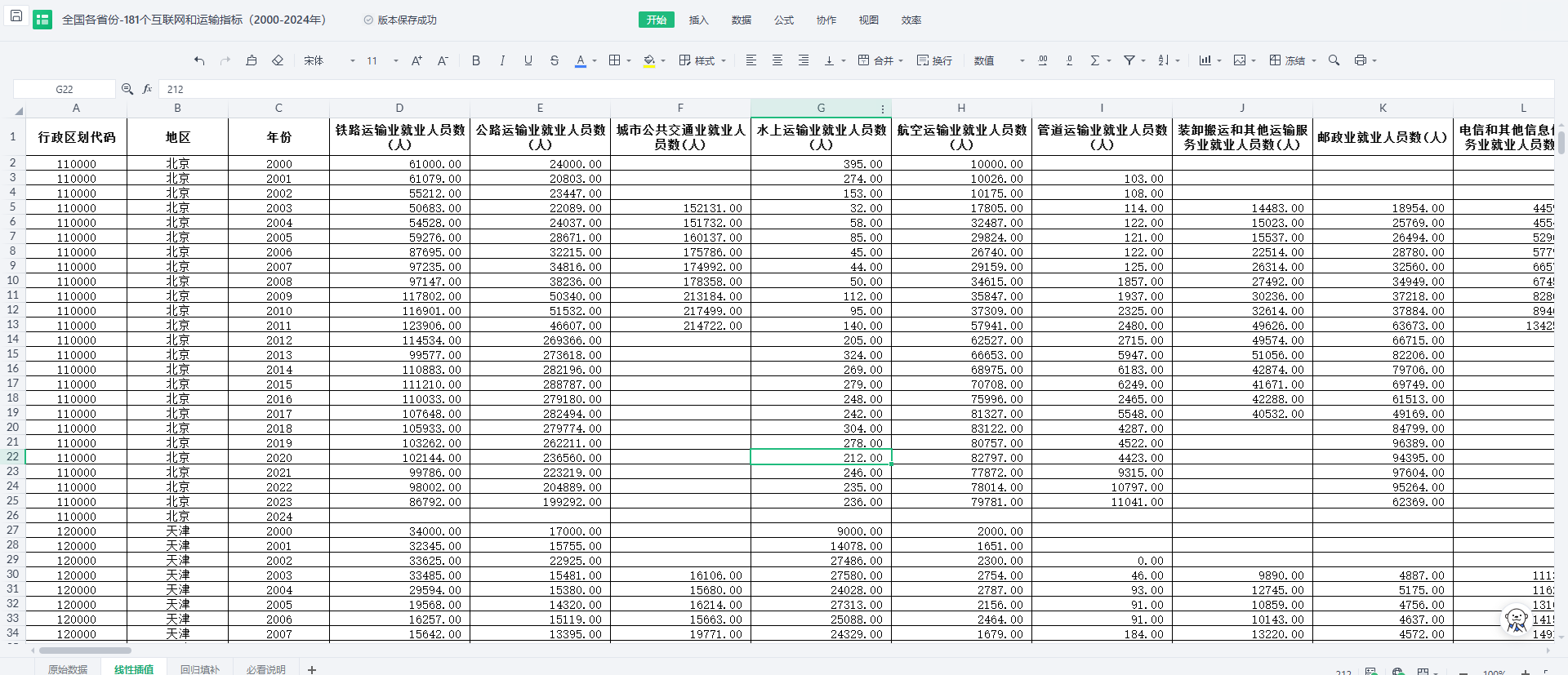Image resolution: width=1568 pixels, height=675 pixels.
Task: Open the 冻结 freeze panes menu
Action: (1293, 60)
